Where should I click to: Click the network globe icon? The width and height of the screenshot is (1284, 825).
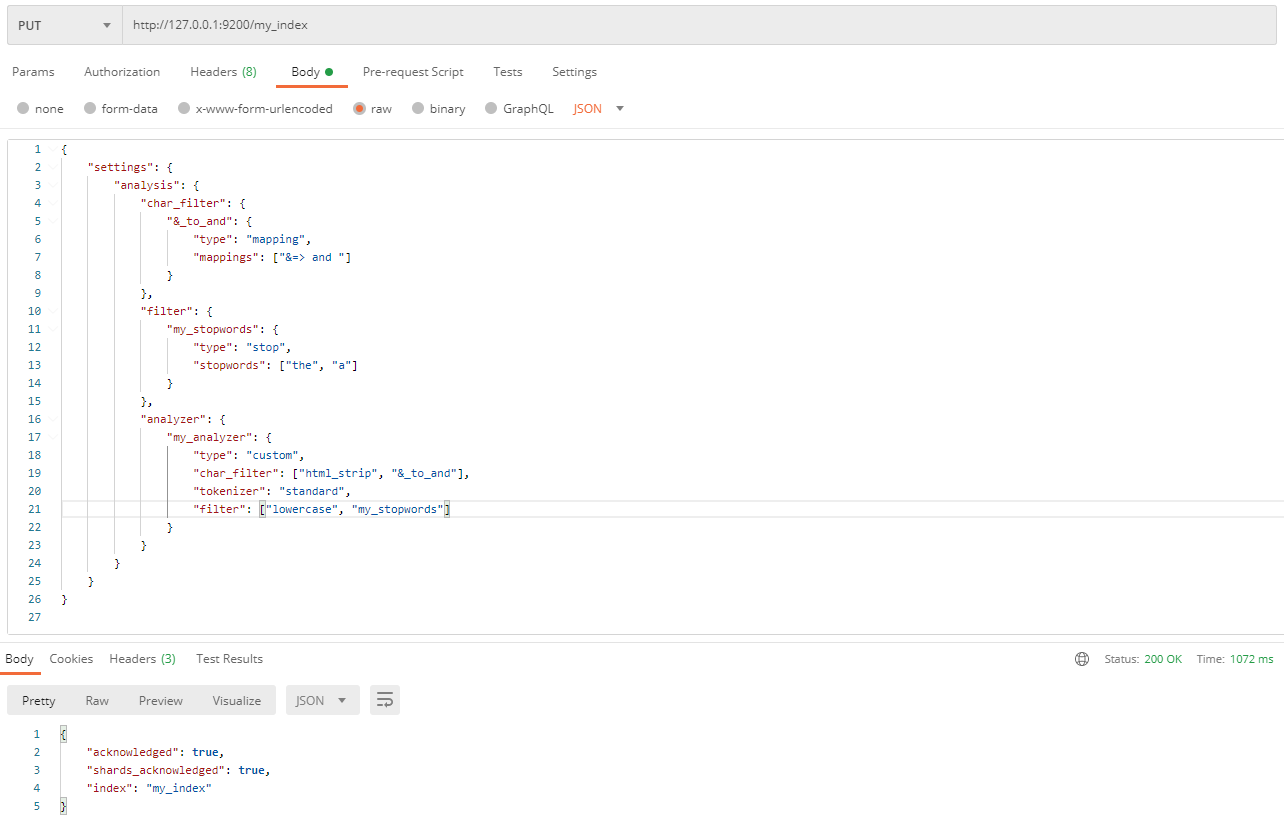(x=1081, y=659)
